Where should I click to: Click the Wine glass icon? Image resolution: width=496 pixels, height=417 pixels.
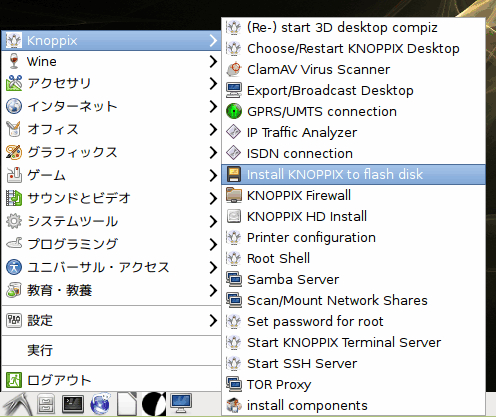coord(14,61)
